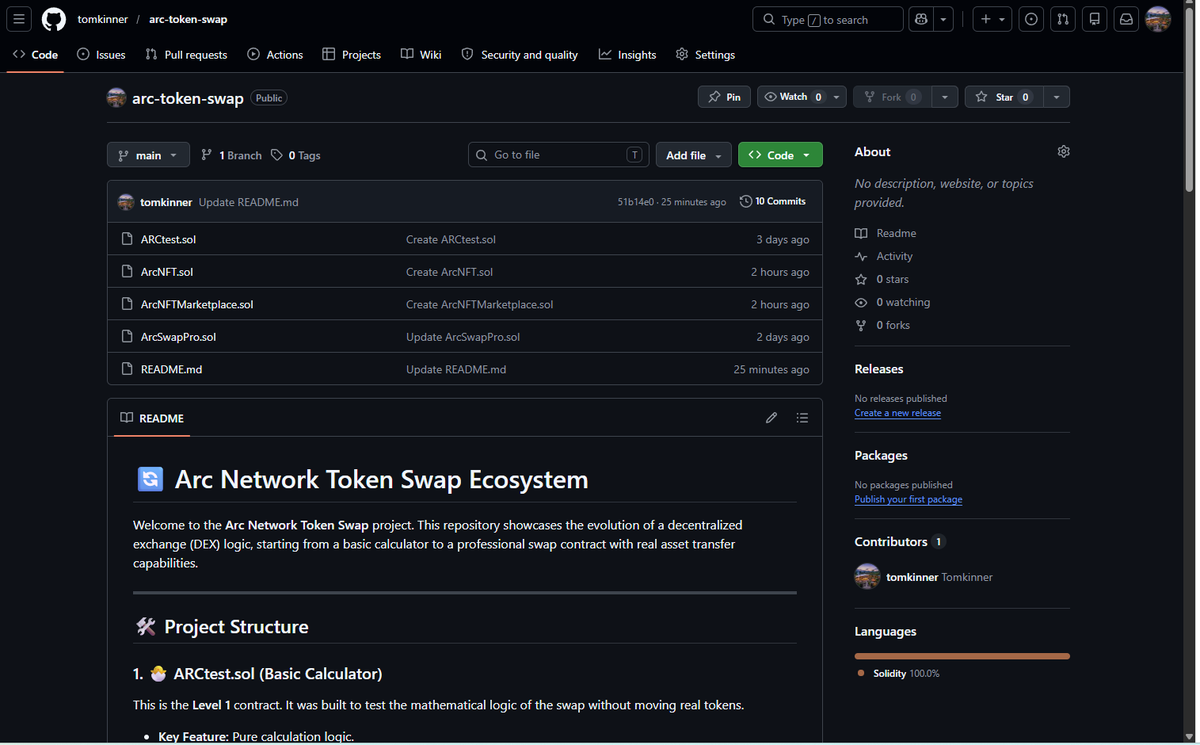Toggle Watch notifications for repository
The height and width of the screenshot is (745, 1200).
[802, 97]
